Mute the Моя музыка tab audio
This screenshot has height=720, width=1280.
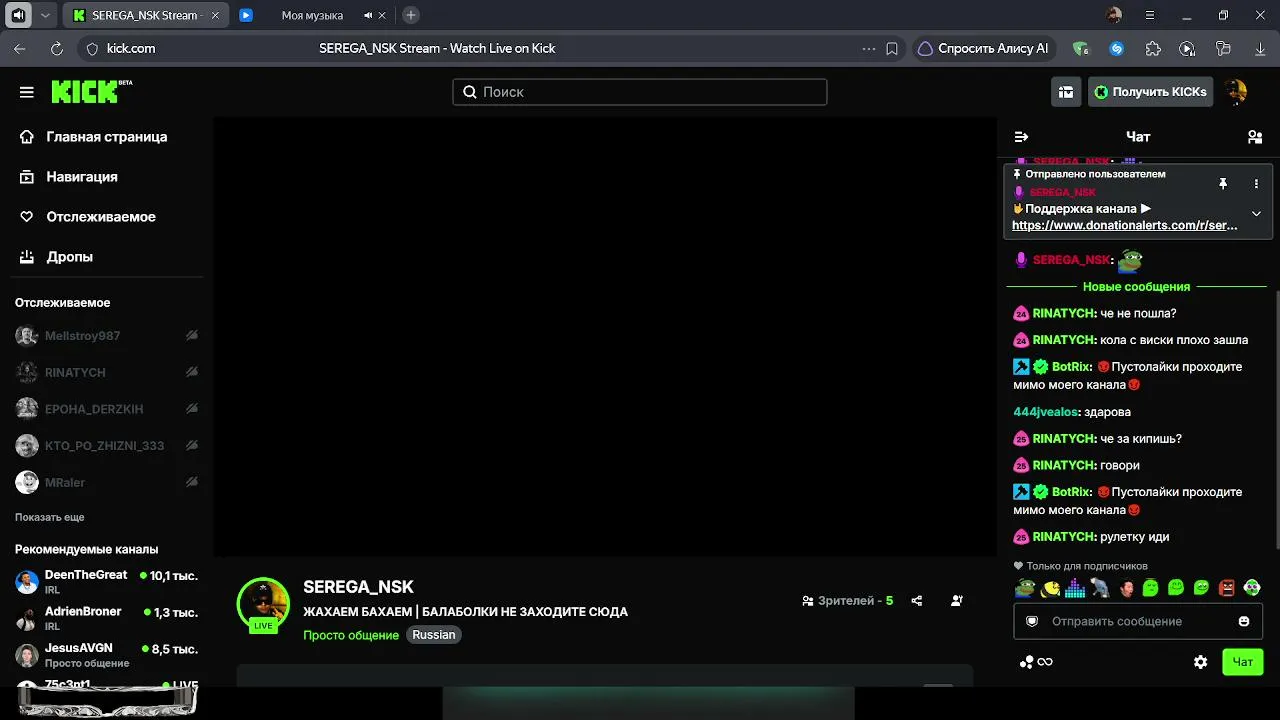click(x=368, y=15)
